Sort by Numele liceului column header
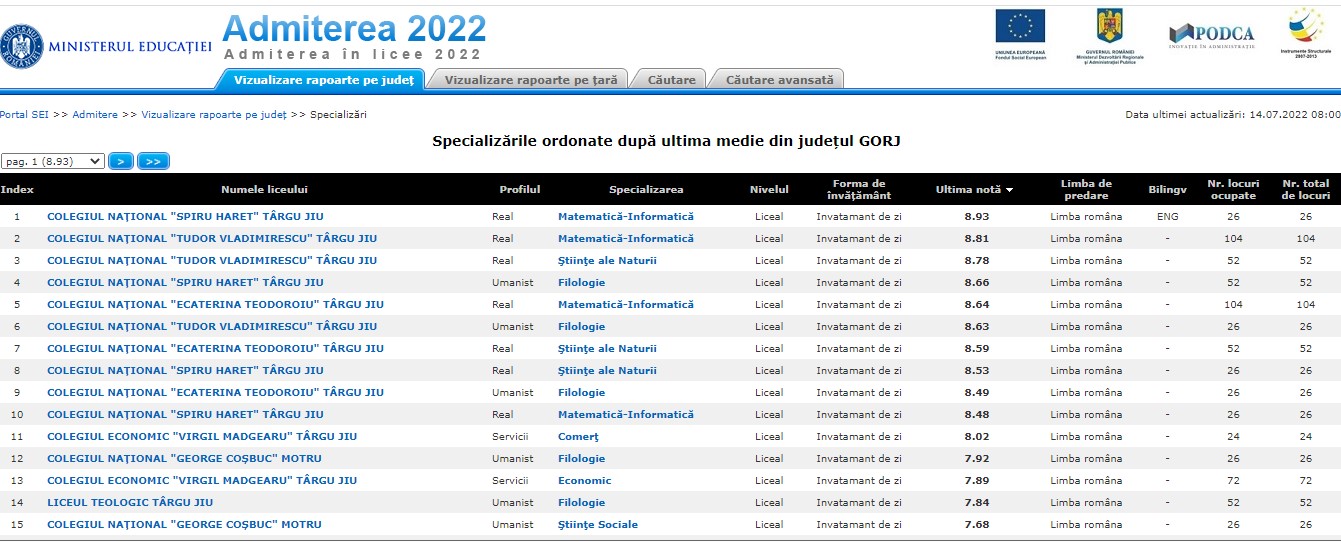This screenshot has height=542, width=1341. coord(264,190)
